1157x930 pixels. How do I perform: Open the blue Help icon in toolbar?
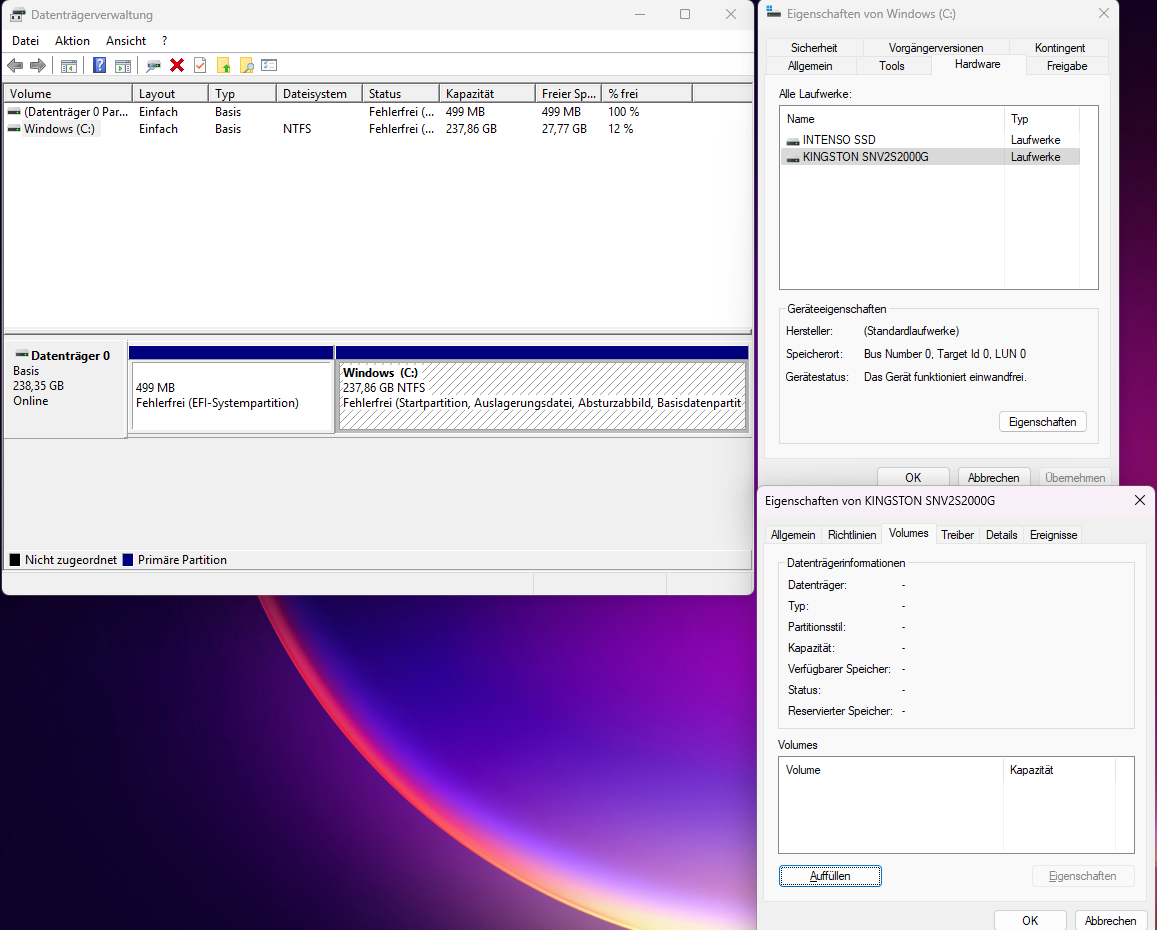pos(100,66)
